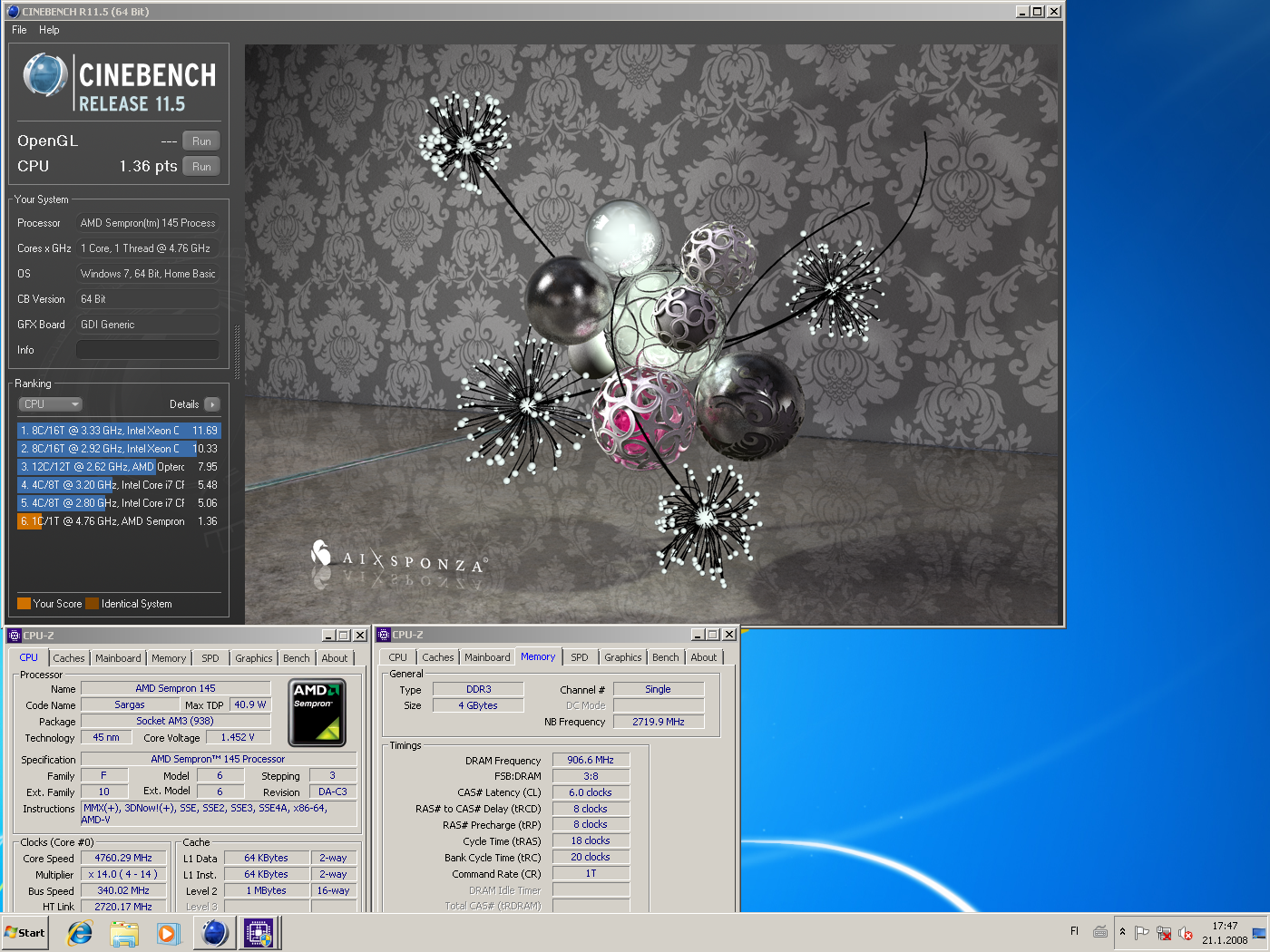Switch to Caches tab in left CPU-Z

(x=69, y=658)
